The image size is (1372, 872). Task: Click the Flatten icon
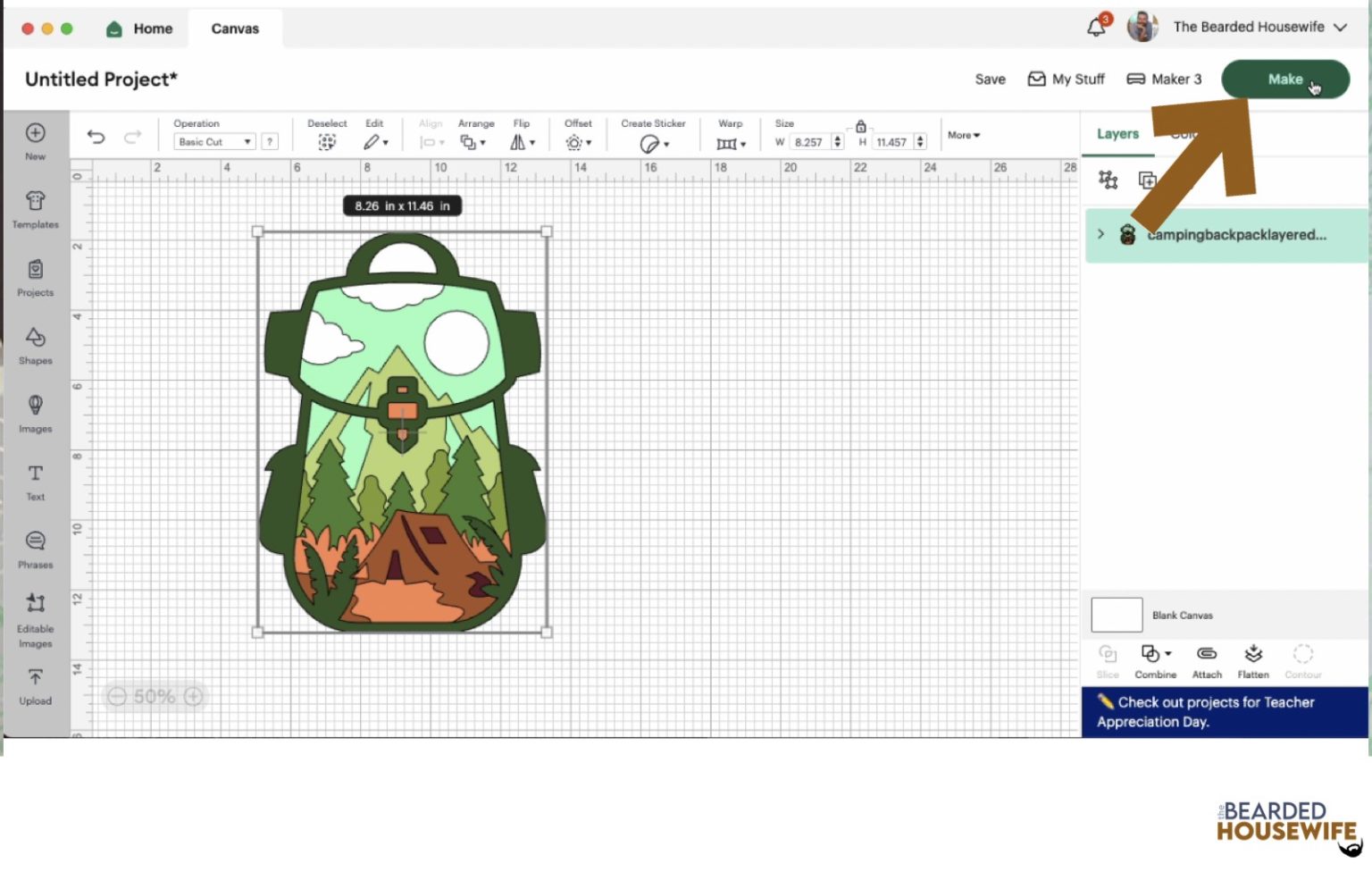click(x=1252, y=660)
